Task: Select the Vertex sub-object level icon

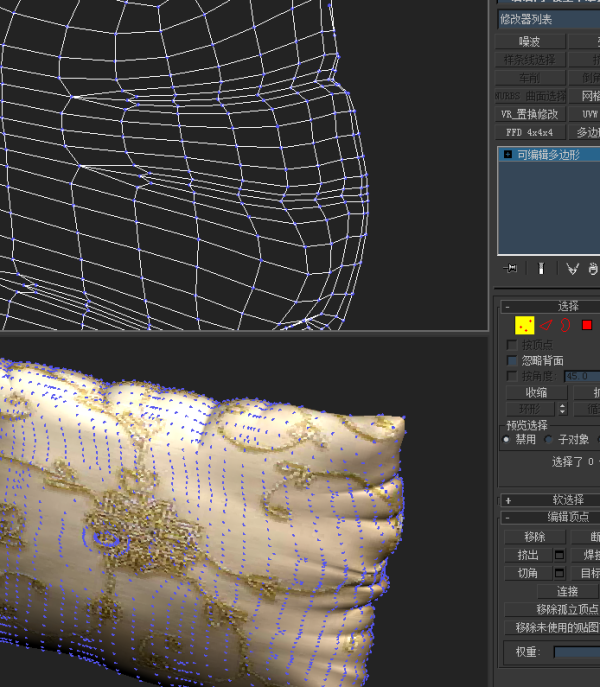Action: click(x=524, y=325)
